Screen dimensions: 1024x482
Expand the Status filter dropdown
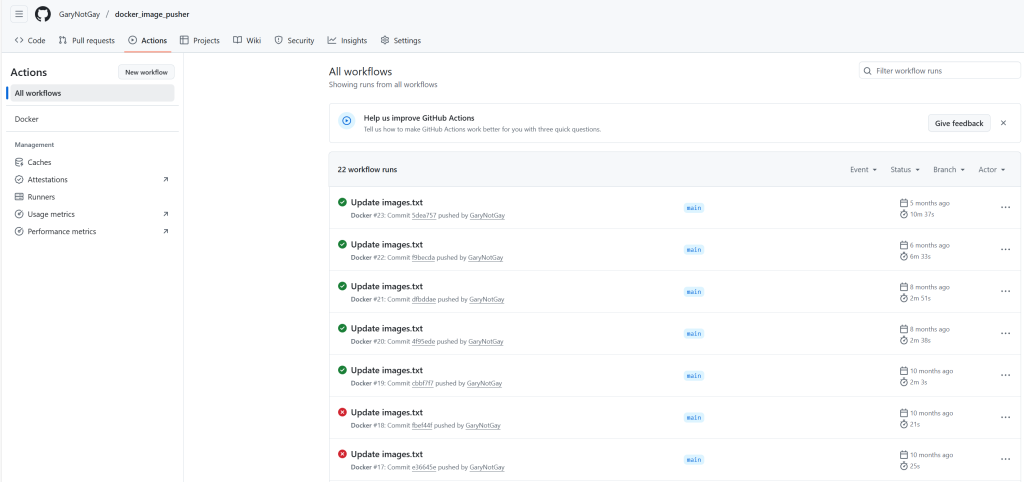point(906,170)
